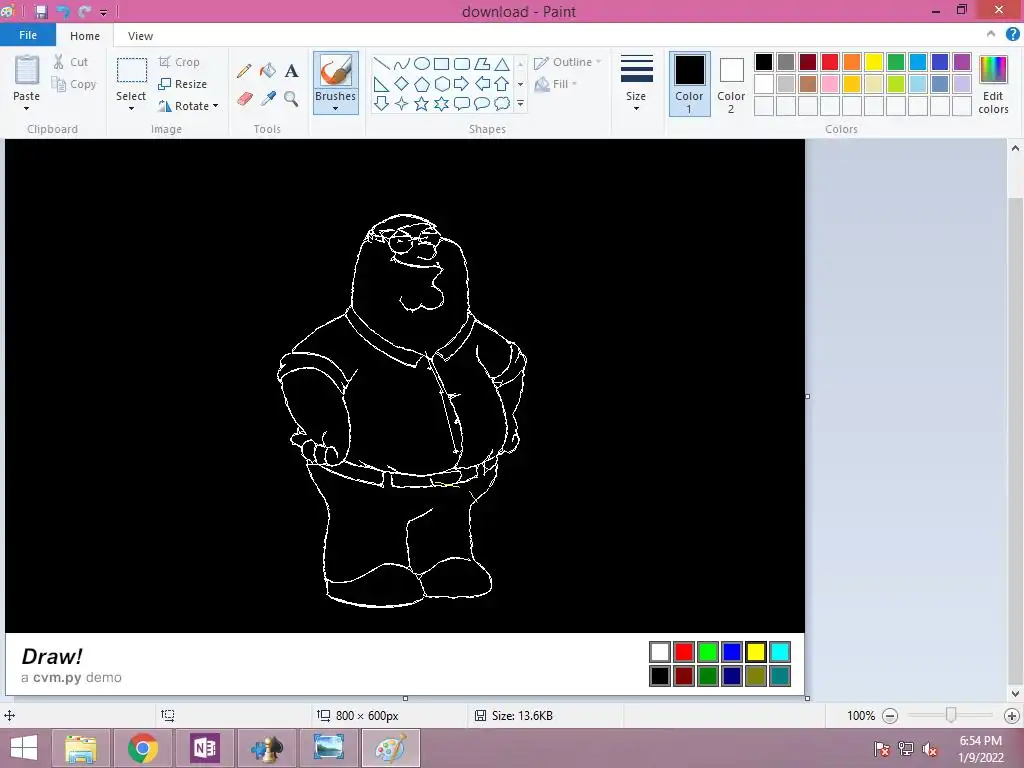Click the Windows Start button
Screen dimensions: 1024x768
tap(24, 748)
